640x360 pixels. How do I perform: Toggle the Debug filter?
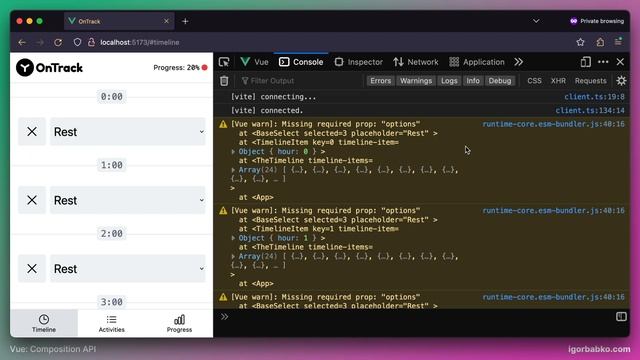click(x=500, y=81)
